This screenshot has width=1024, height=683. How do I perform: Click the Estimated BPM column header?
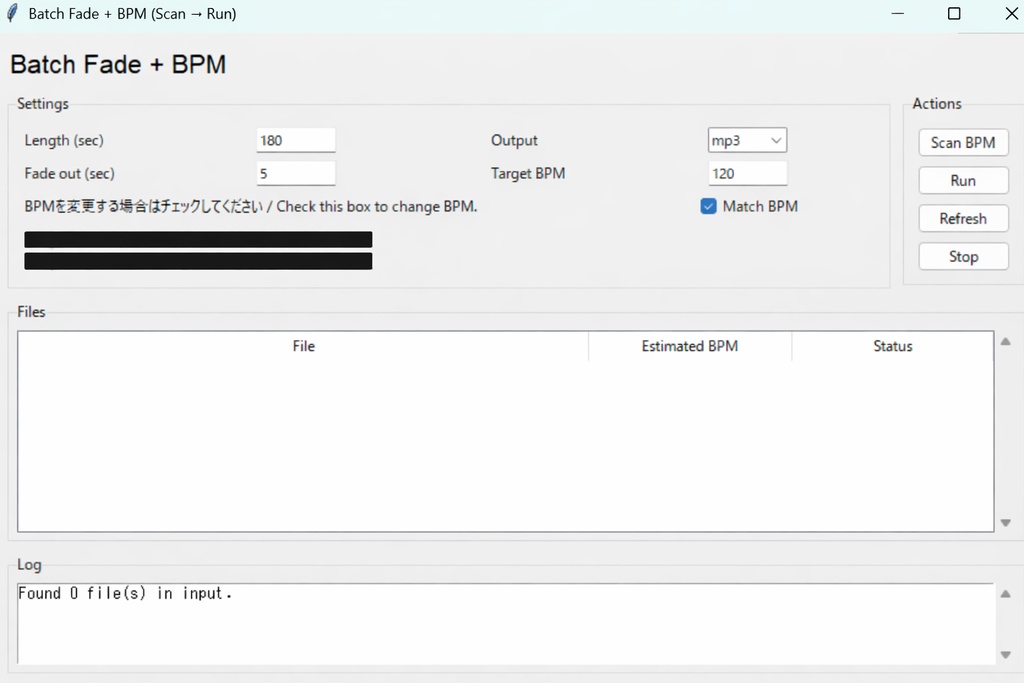pyautogui.click(x=690, y=346)
